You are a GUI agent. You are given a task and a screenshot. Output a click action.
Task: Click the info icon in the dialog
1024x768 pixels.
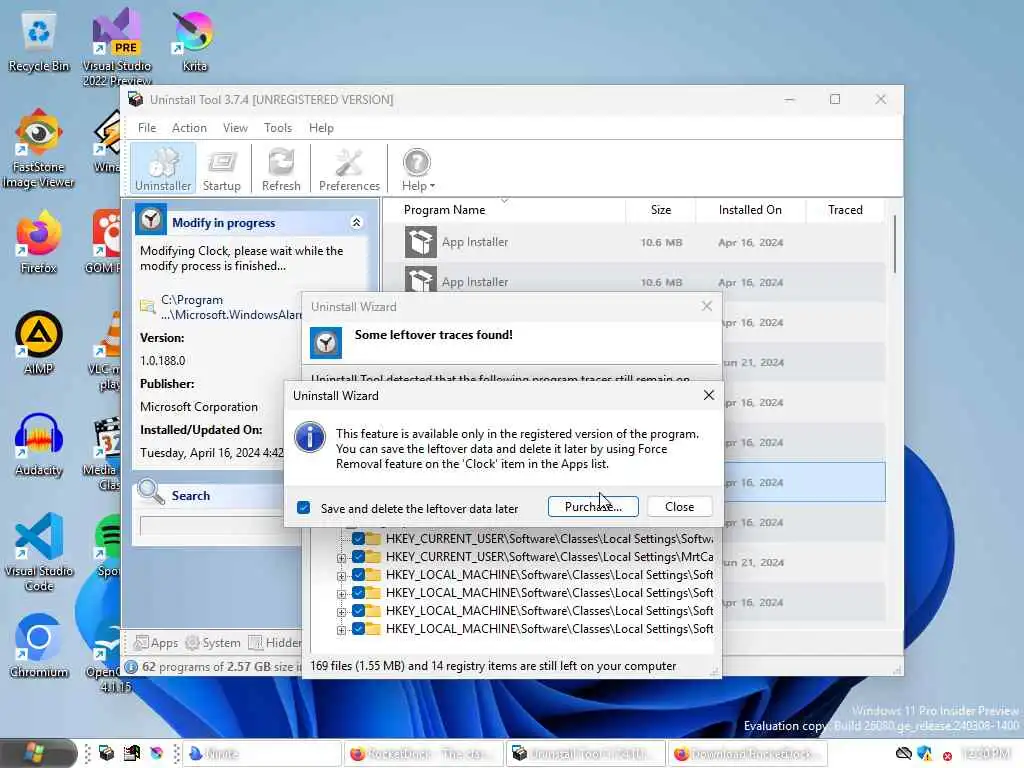pyautogui.click(x=310, y=437)
